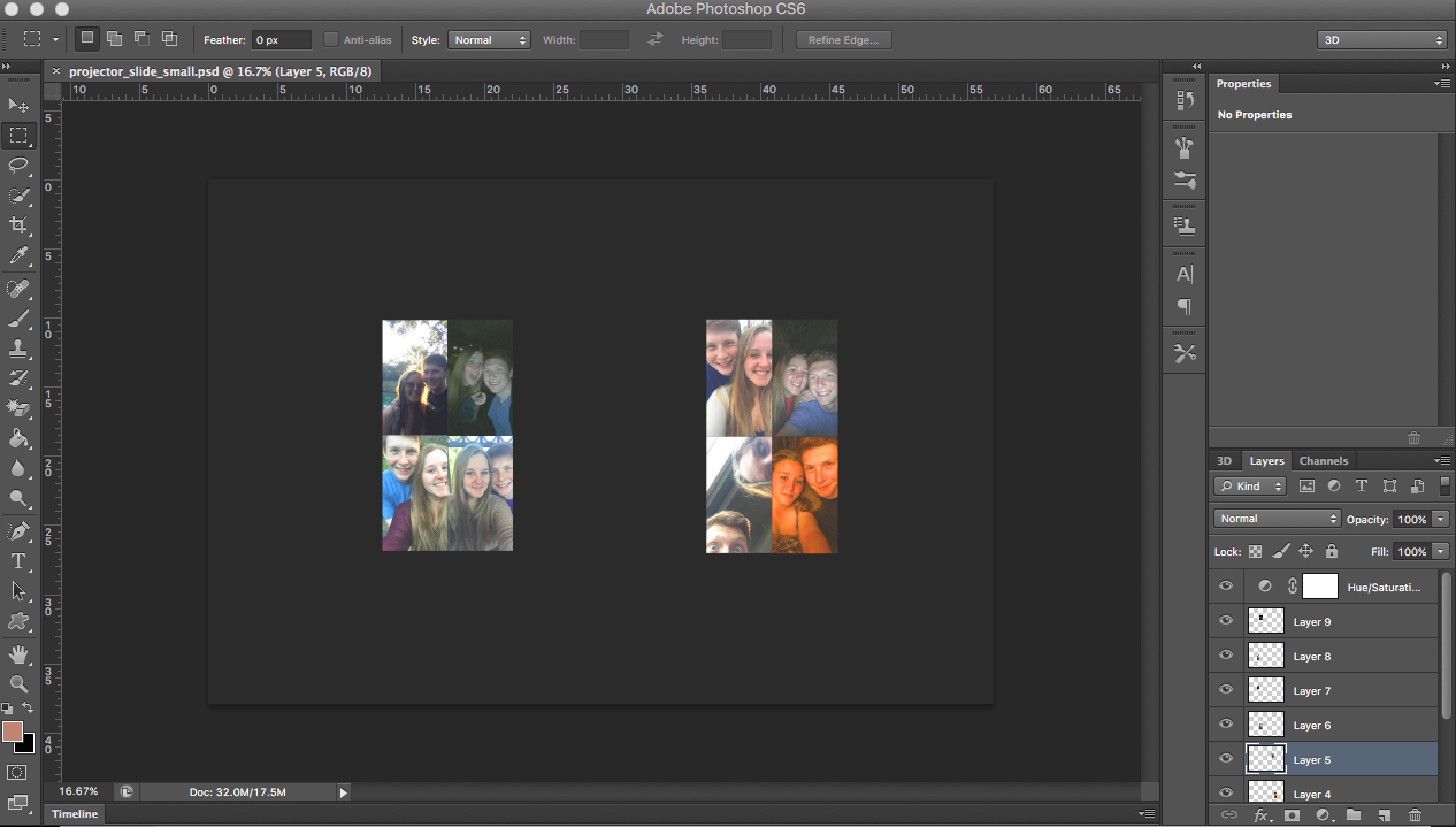
Task: Open the status bar info arrow
Action: (x=343, y=792)
